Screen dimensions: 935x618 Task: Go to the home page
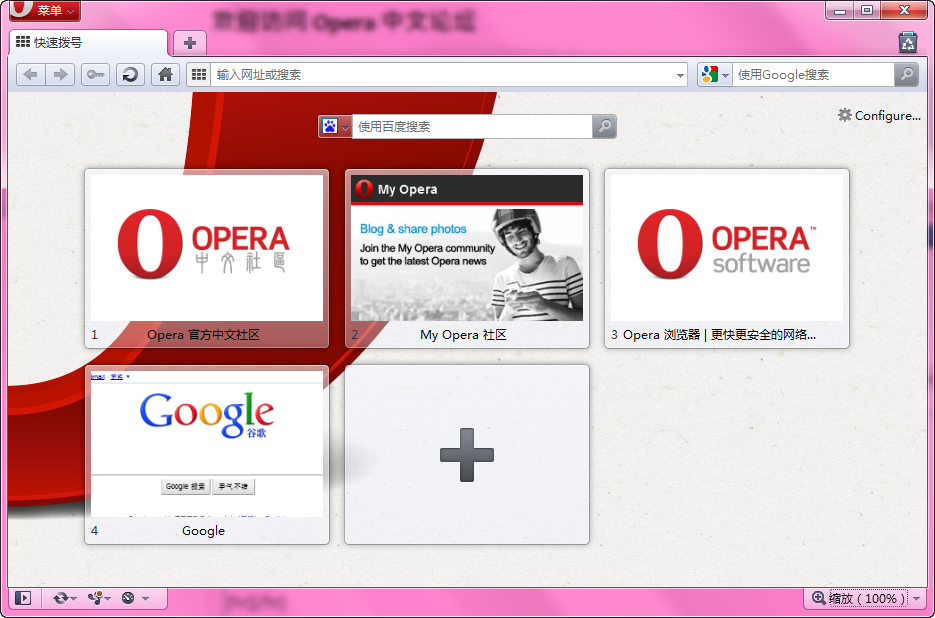165,75
